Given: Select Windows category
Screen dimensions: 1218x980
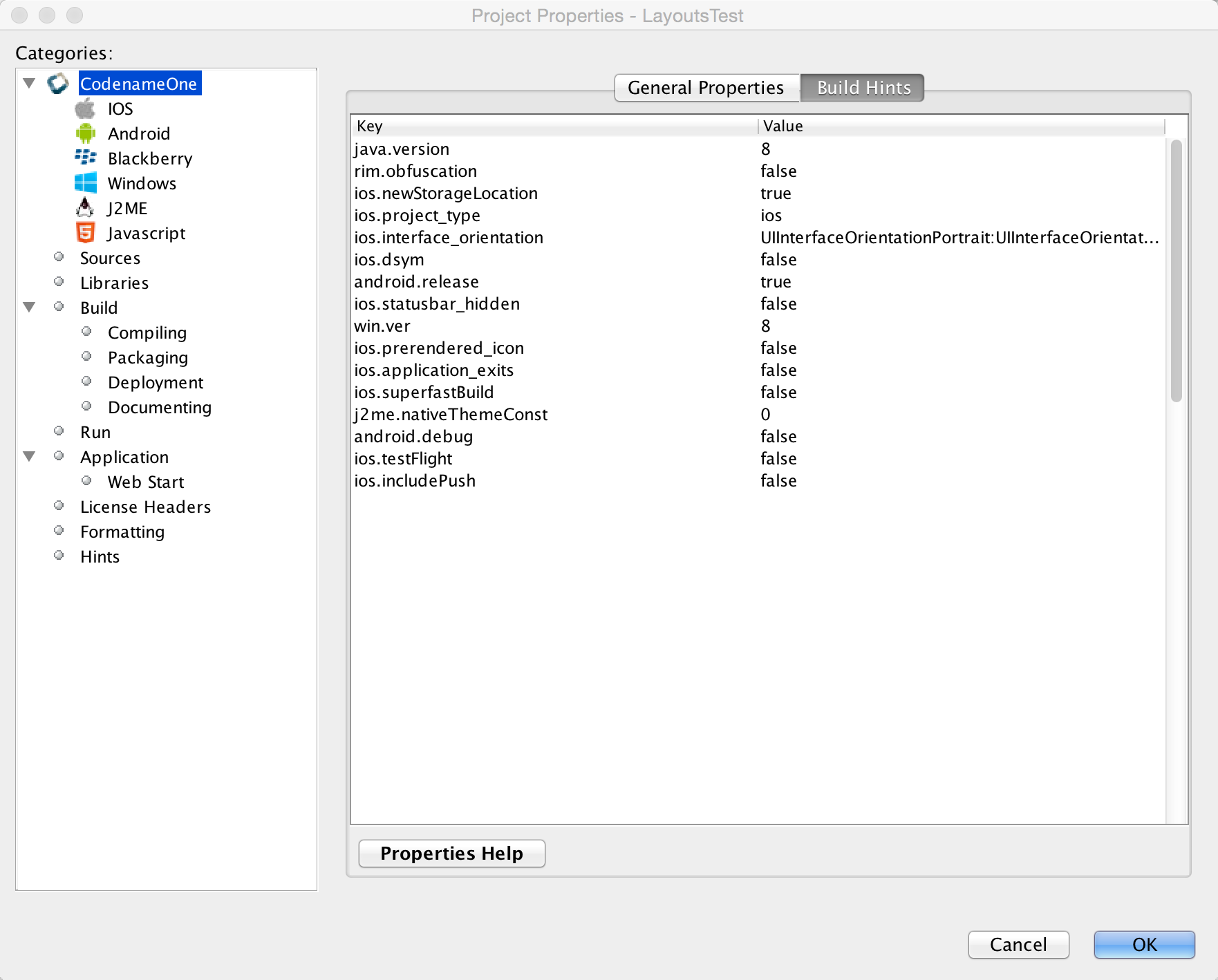Looking at the screenshot, I should pyautogui.click(x=142, y=183).
